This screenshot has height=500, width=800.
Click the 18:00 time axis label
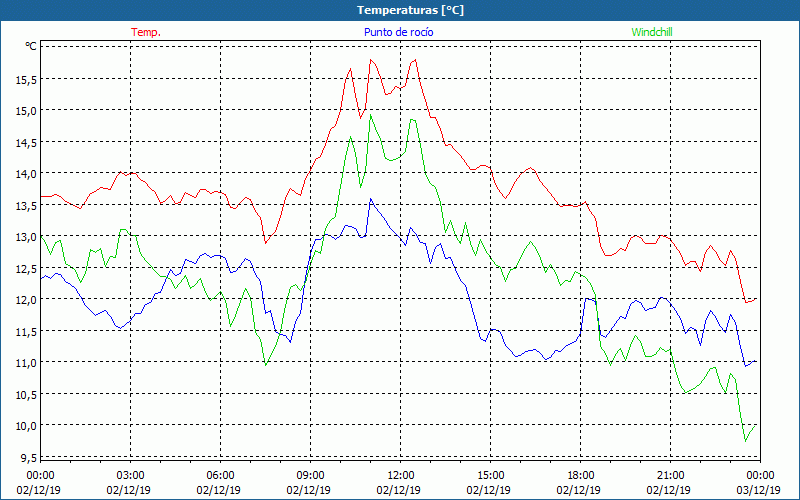[x=581, y=476]
